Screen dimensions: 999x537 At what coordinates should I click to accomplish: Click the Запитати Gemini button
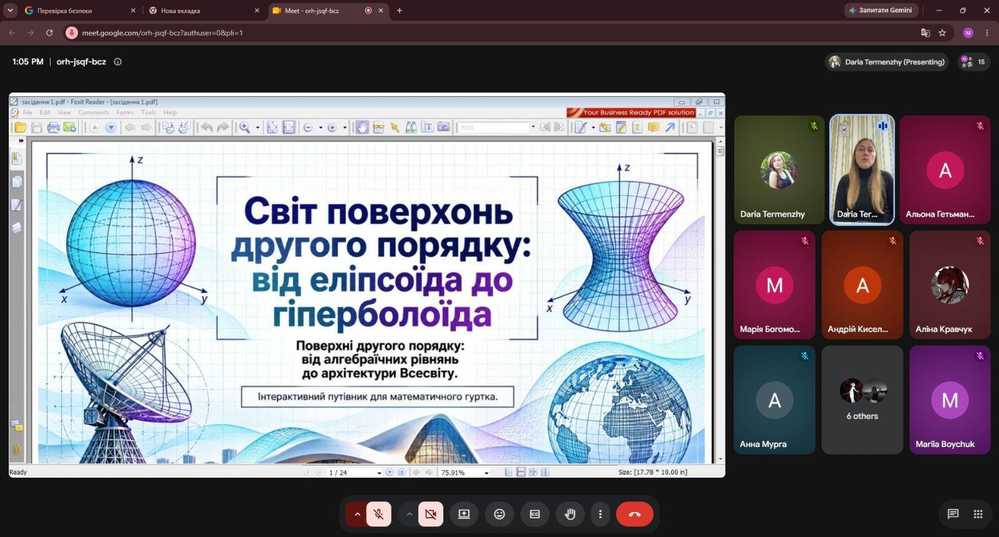(x=882, y=11)
